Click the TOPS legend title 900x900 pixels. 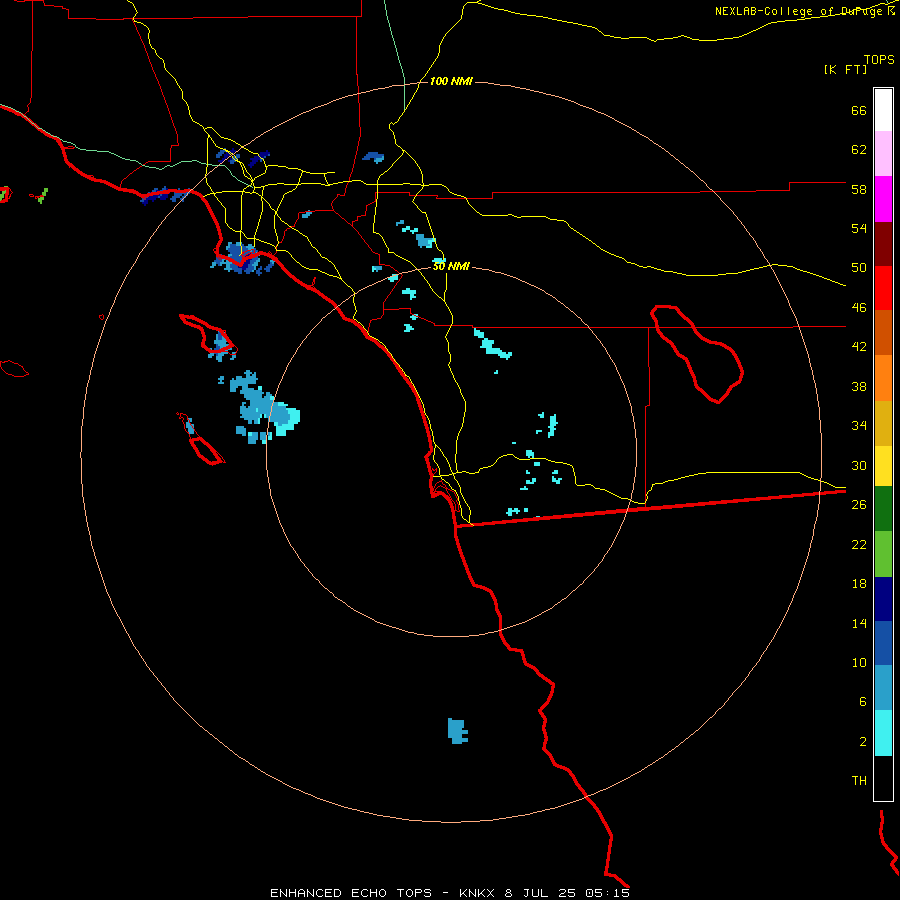[879, 60]
